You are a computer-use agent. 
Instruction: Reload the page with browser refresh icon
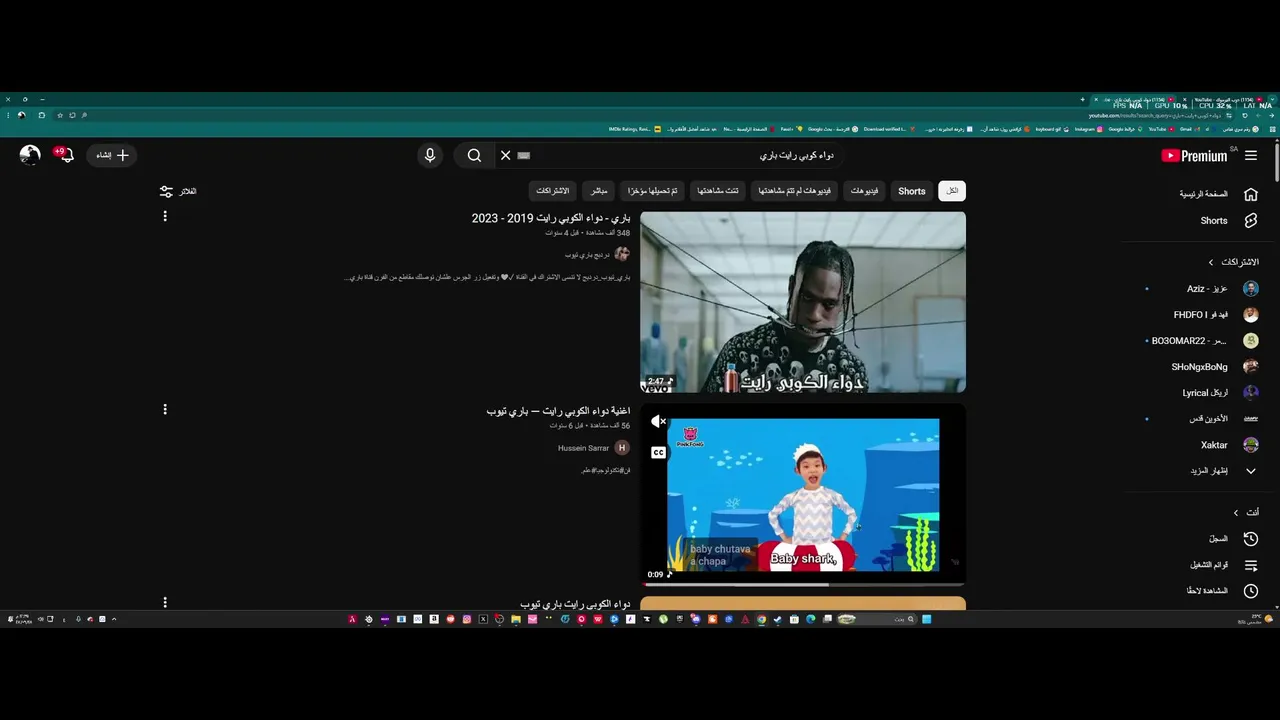click(1245, 115)
